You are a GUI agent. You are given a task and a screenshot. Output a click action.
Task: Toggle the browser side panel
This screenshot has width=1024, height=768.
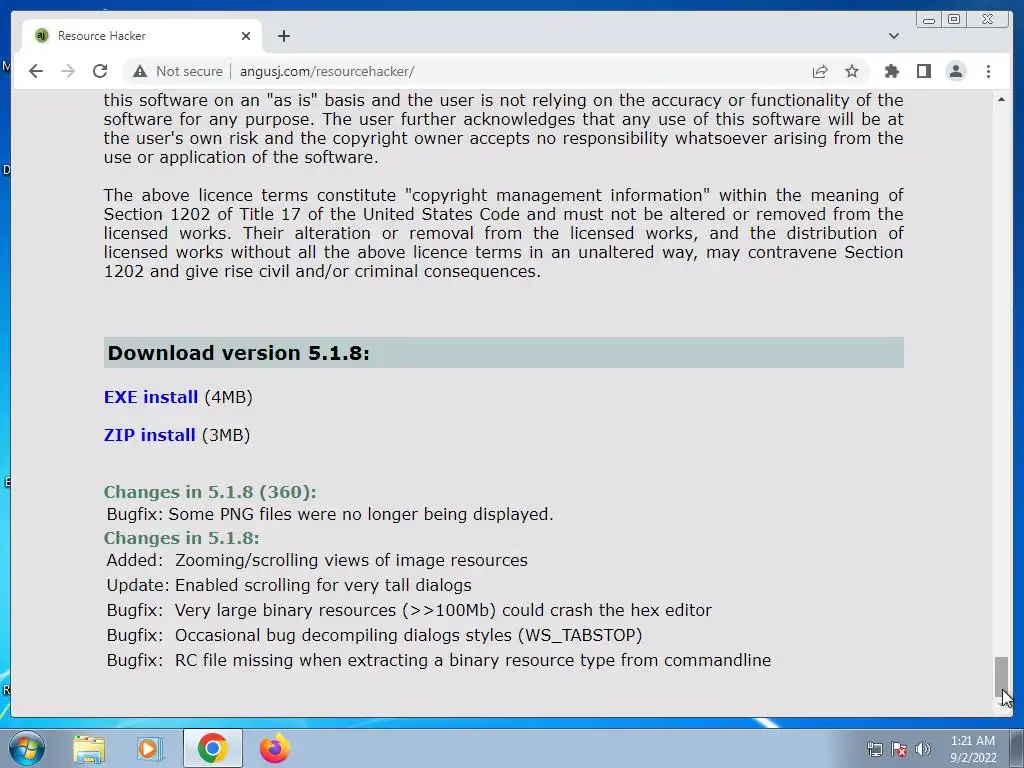click(923, 71)
